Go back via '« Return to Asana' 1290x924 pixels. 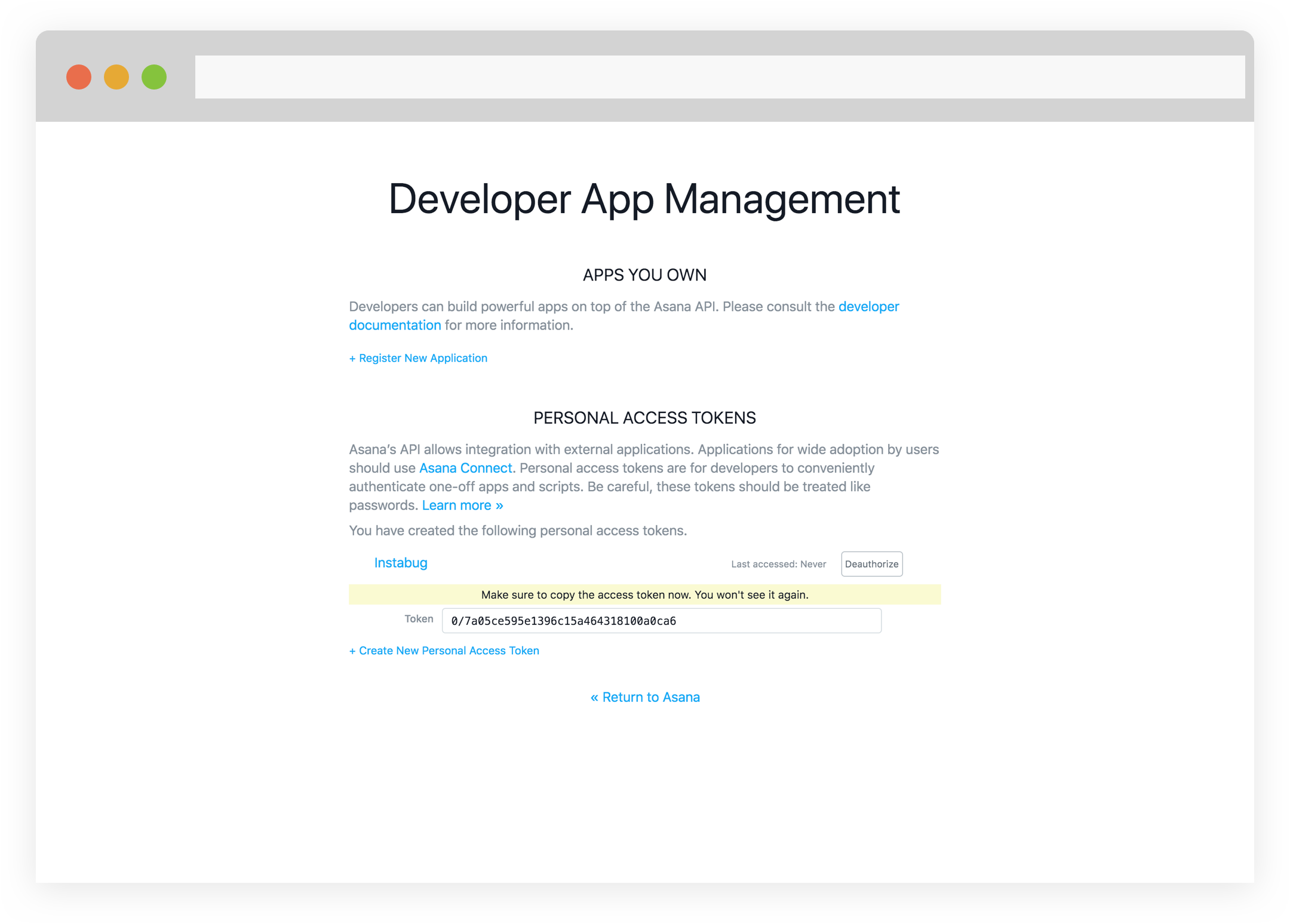click(645, 697)
